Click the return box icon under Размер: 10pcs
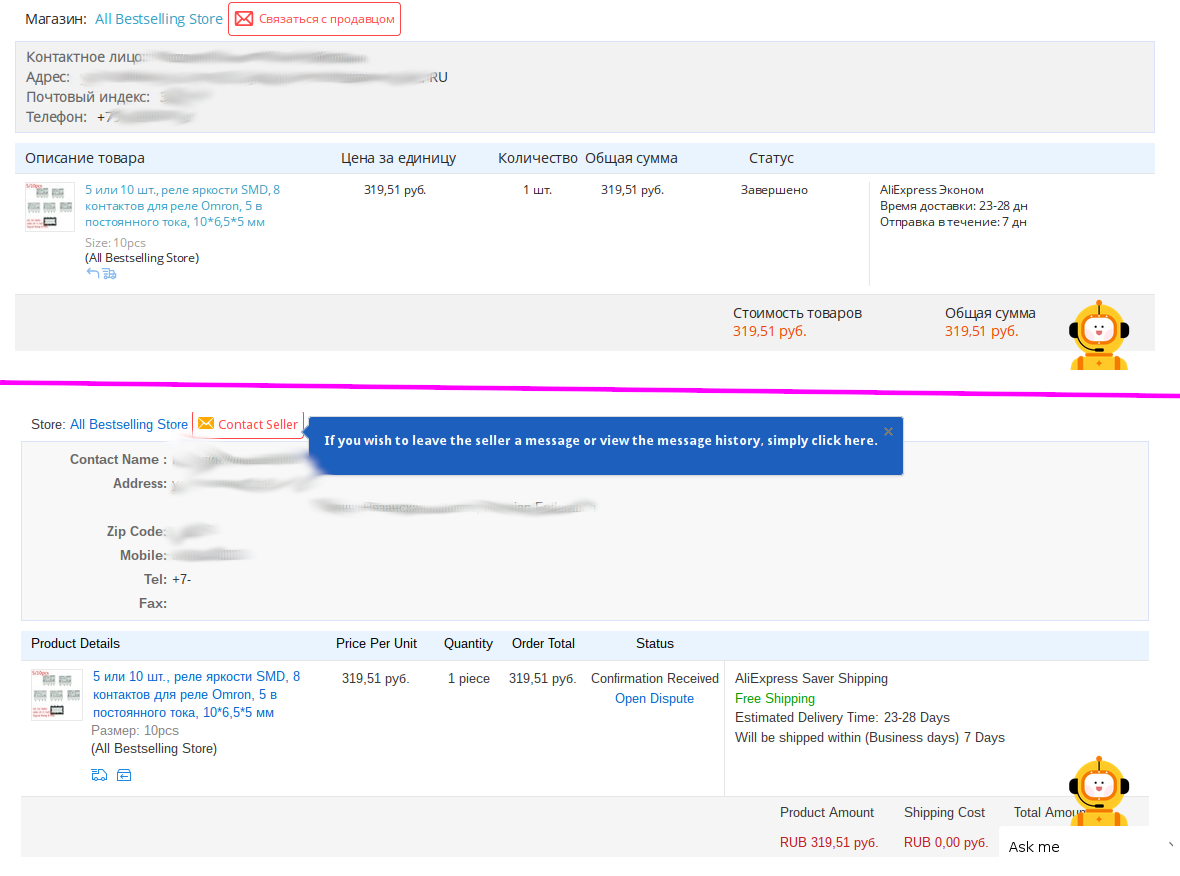The width and height of the screenshot is (1180, 876). coord(124,775)
